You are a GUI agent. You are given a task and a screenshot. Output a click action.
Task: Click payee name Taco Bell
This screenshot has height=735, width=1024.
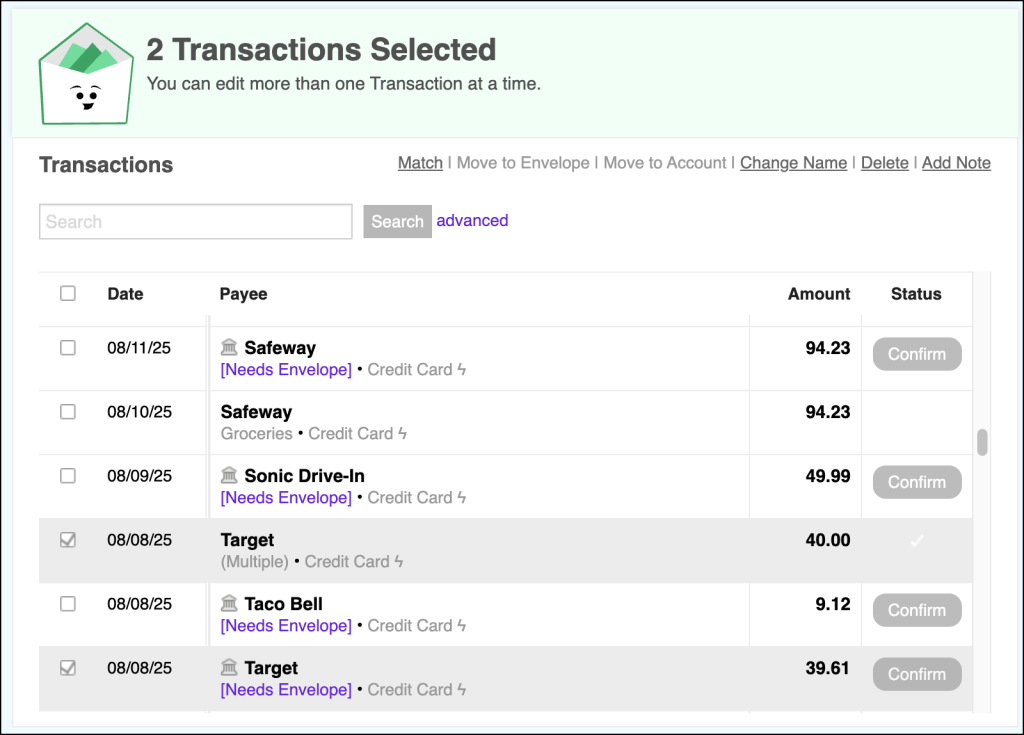click(283, 604)
